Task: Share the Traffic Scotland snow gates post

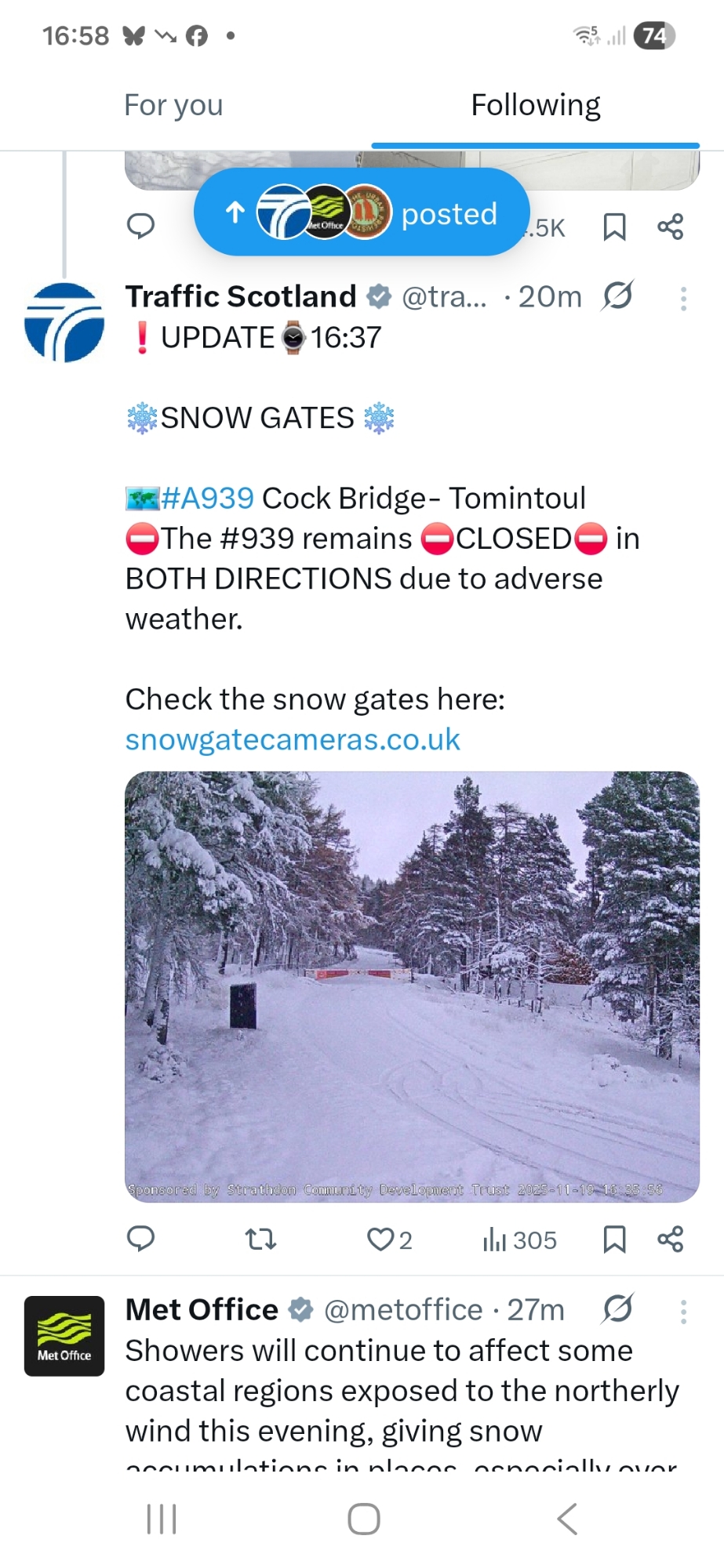Action: click(x=671, y=1239)
